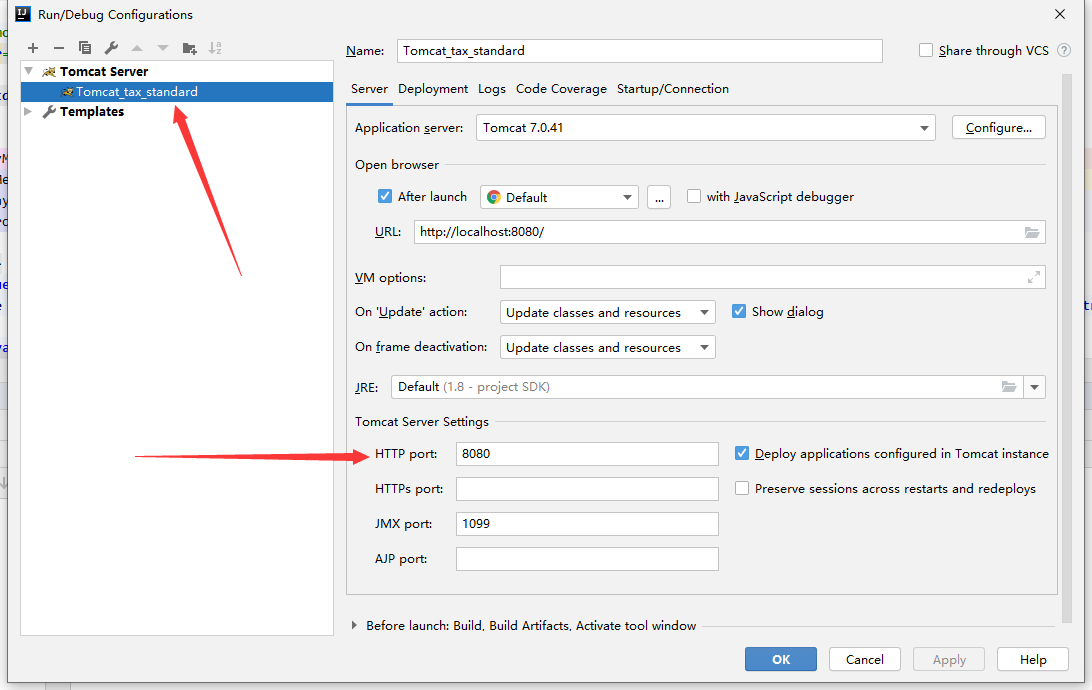
Task: Add a new configuration with plus icon
Action: (x=33, y=48)
